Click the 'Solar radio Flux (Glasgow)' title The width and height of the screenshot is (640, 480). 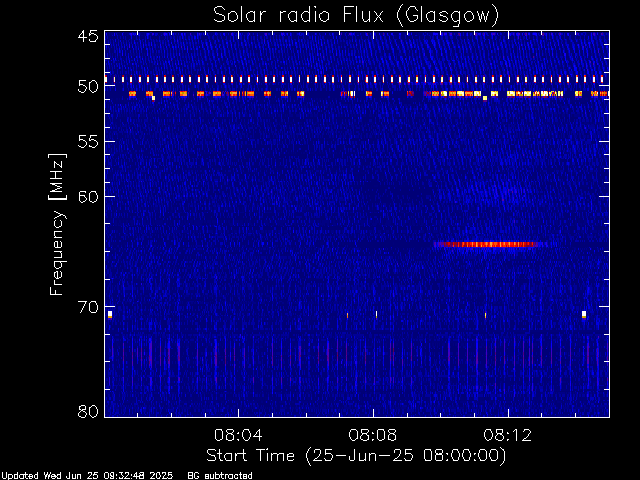pyautogui.click(x=356, y=16)
